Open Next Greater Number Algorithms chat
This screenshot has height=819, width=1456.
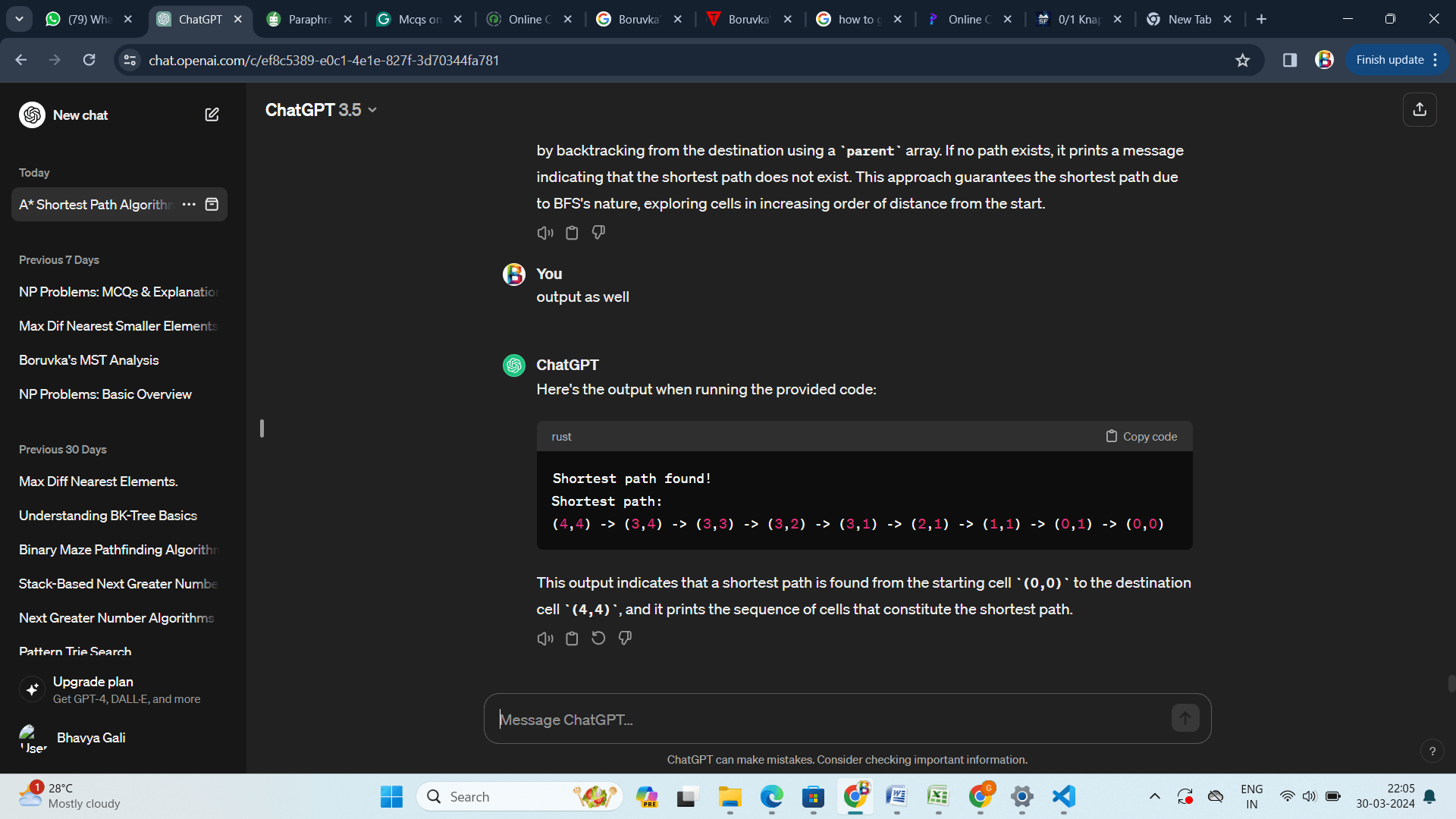(119, 618)
